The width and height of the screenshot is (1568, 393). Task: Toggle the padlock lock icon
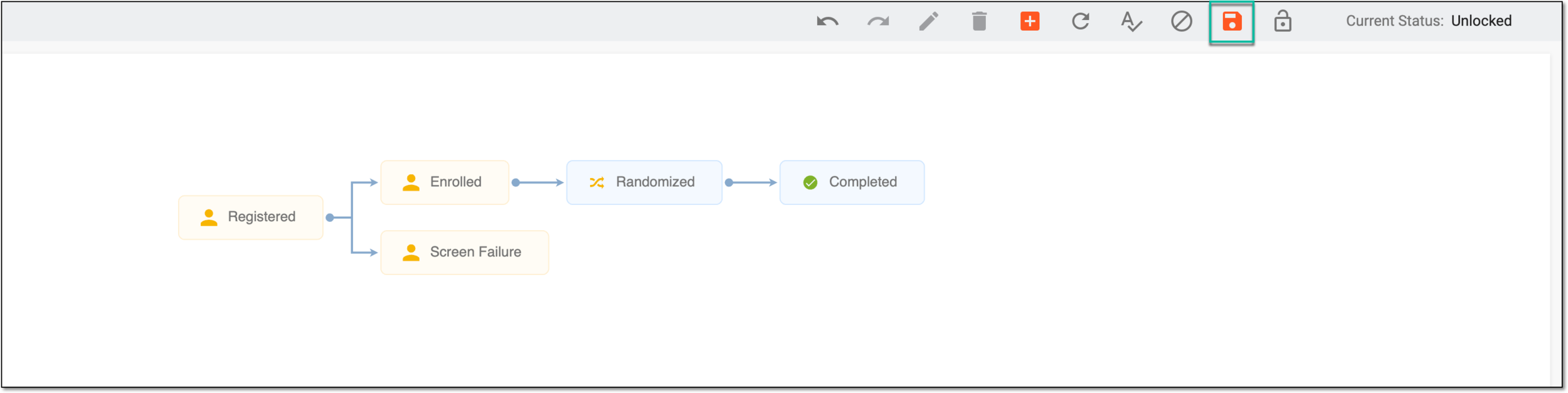coord(1283,21)
